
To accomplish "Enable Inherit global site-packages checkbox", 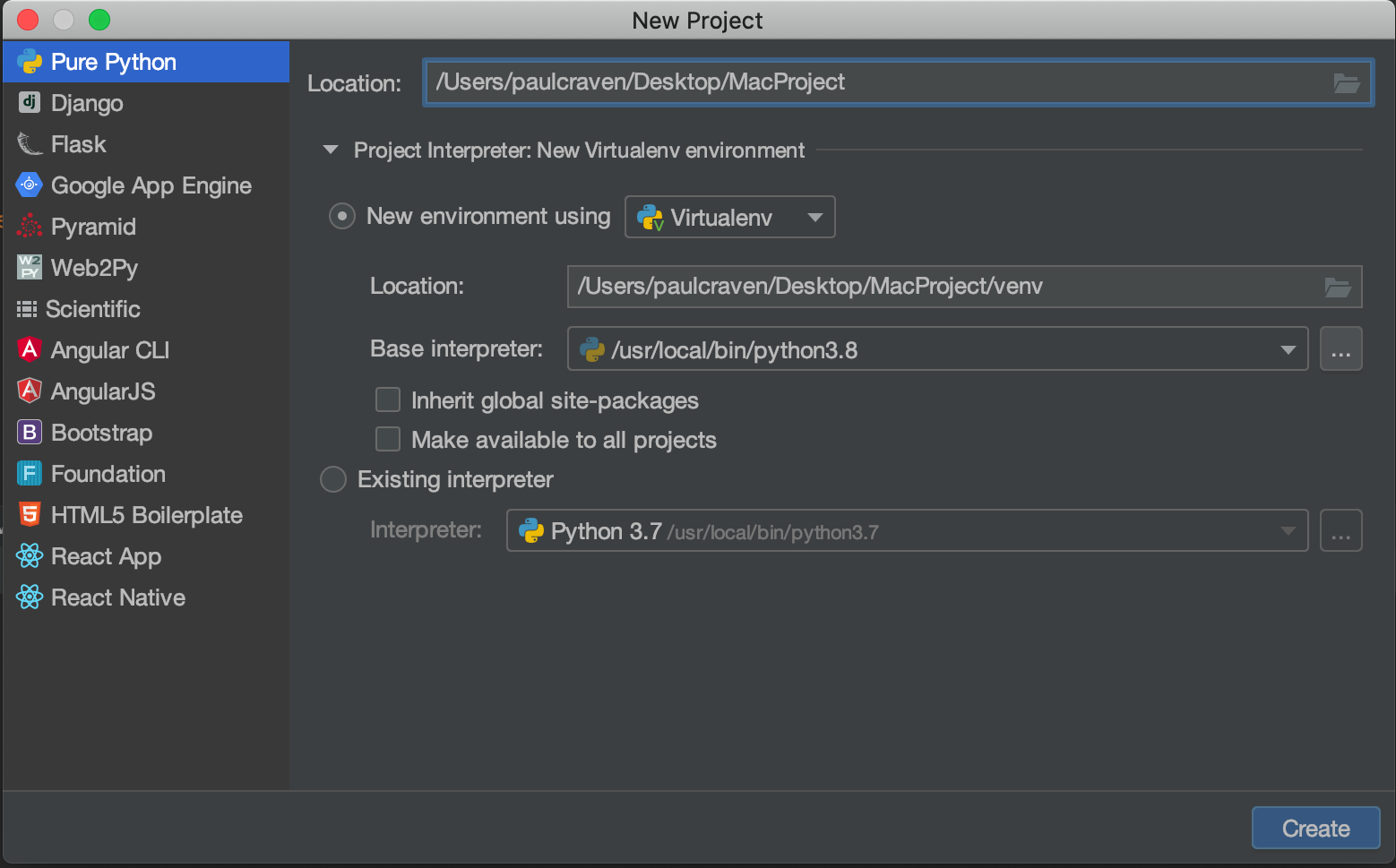I will click(x=388, y=400).
